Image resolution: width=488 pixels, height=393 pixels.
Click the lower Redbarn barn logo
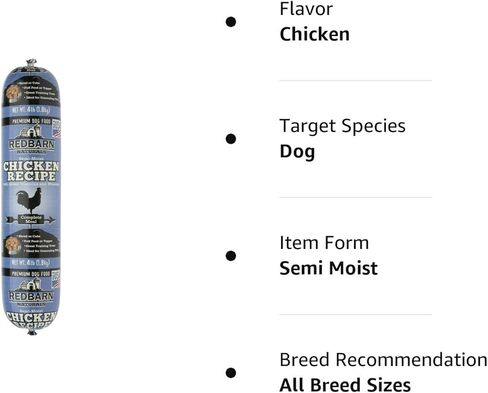(x=31, y=292)
